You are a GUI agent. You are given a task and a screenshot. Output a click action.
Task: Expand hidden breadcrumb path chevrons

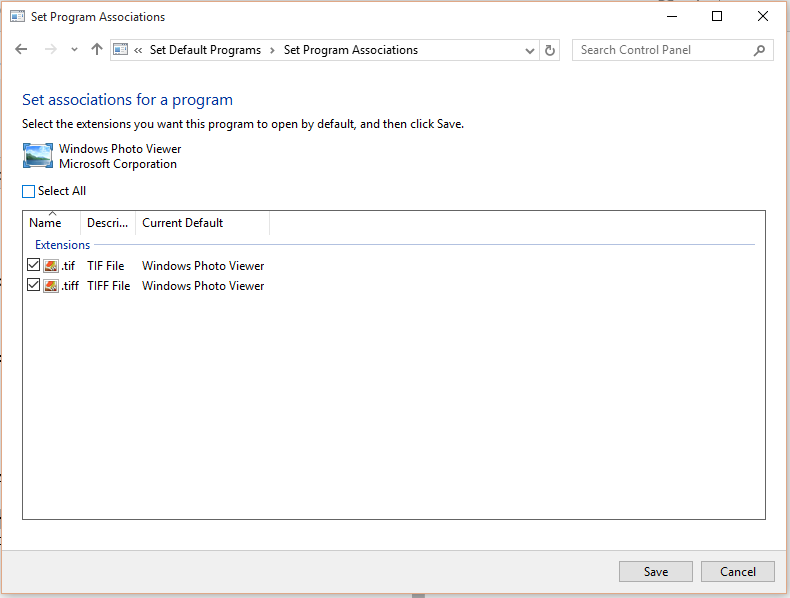138,50
